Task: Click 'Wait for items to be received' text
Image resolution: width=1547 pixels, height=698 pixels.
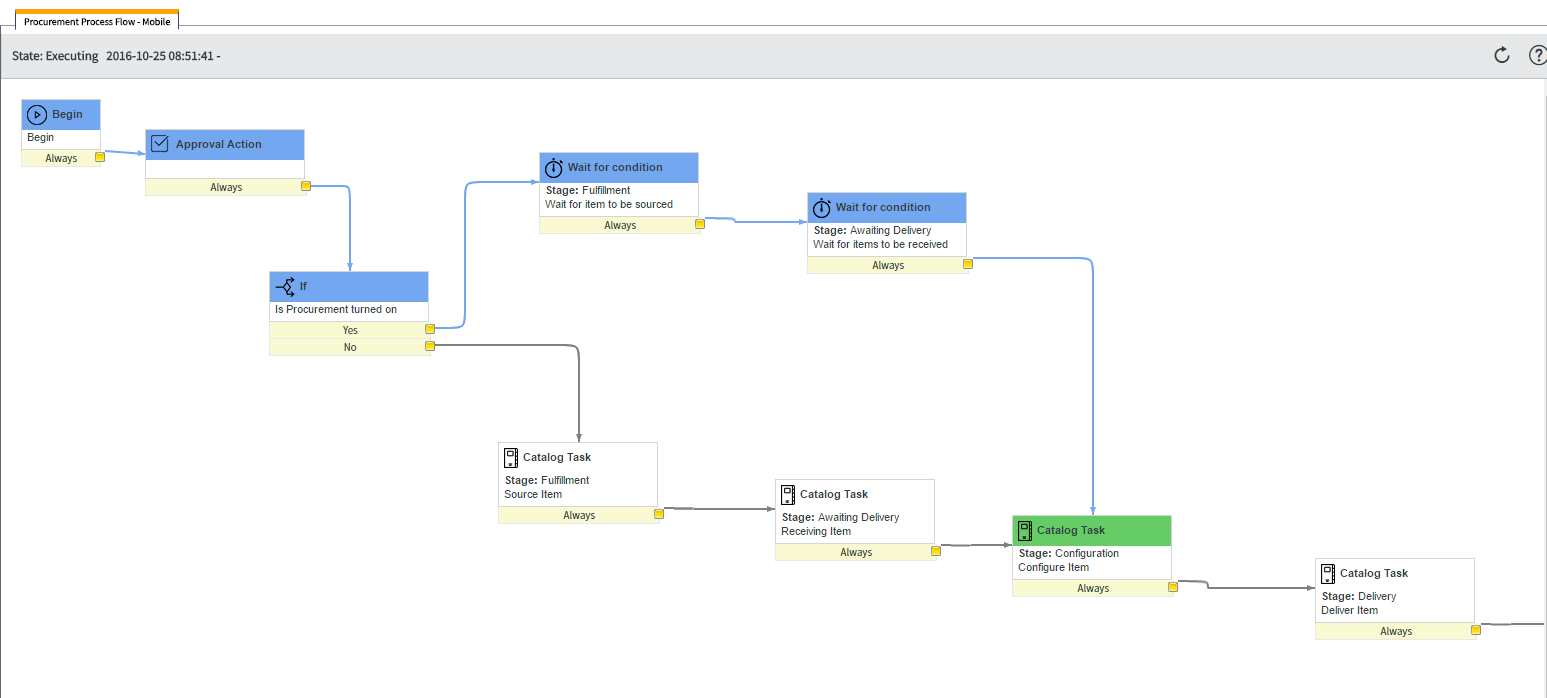Action: pyautogui.click(x=880, y=244)
